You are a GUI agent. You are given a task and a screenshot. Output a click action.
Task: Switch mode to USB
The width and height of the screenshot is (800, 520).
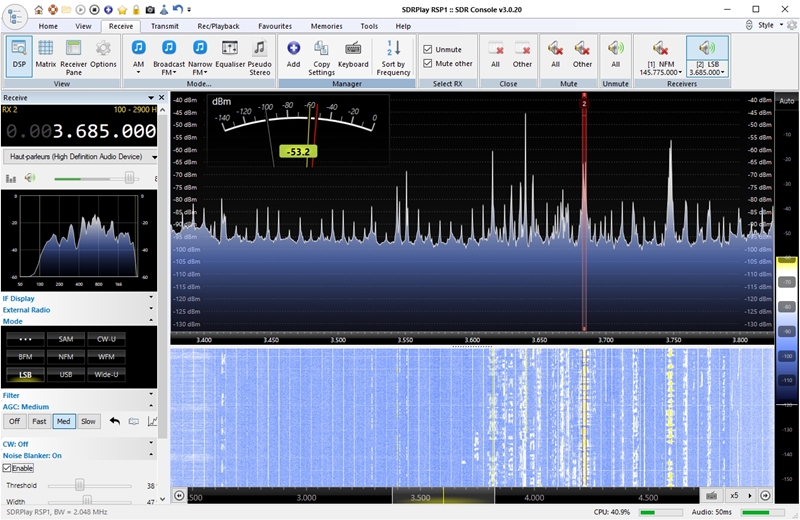click(x=66, y=374)
